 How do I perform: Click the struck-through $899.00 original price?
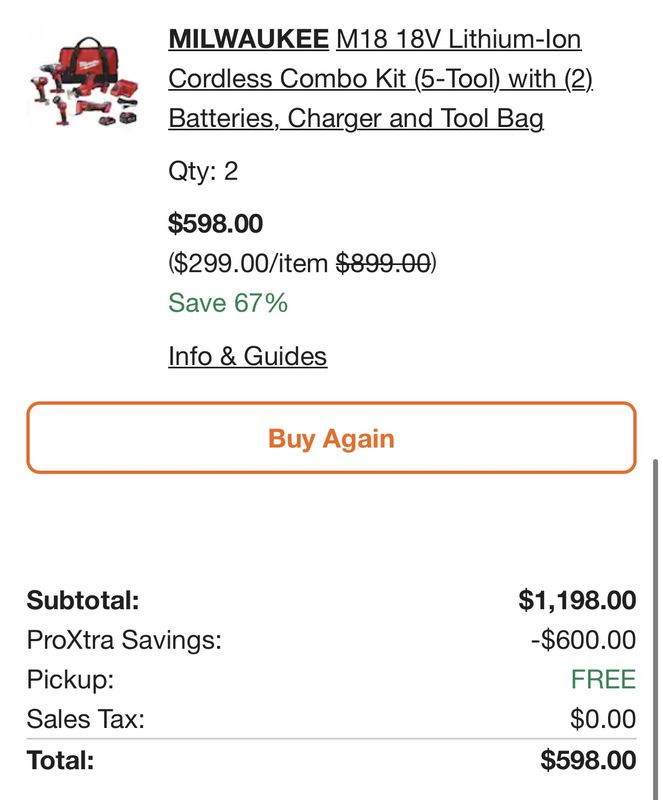pos(383,263)
